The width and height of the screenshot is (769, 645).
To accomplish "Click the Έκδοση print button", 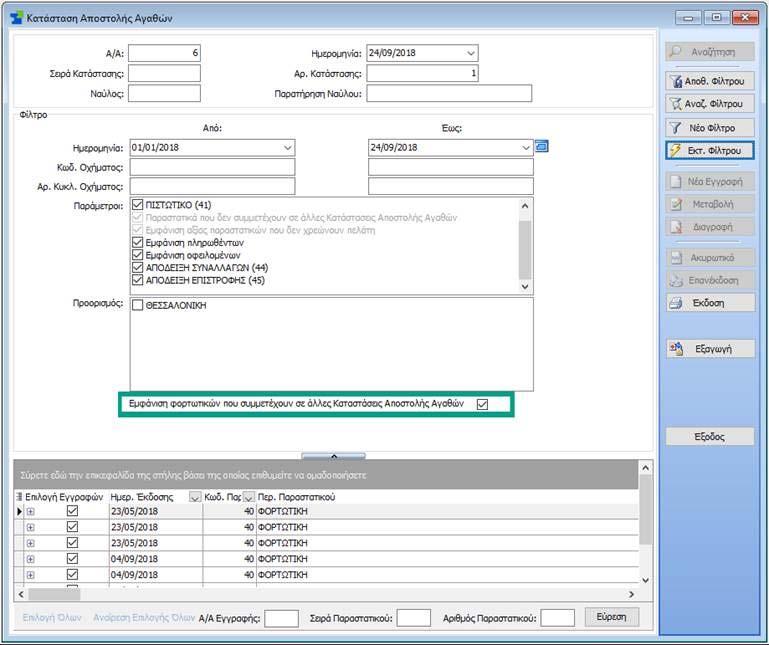I will [x=709, y=303].
